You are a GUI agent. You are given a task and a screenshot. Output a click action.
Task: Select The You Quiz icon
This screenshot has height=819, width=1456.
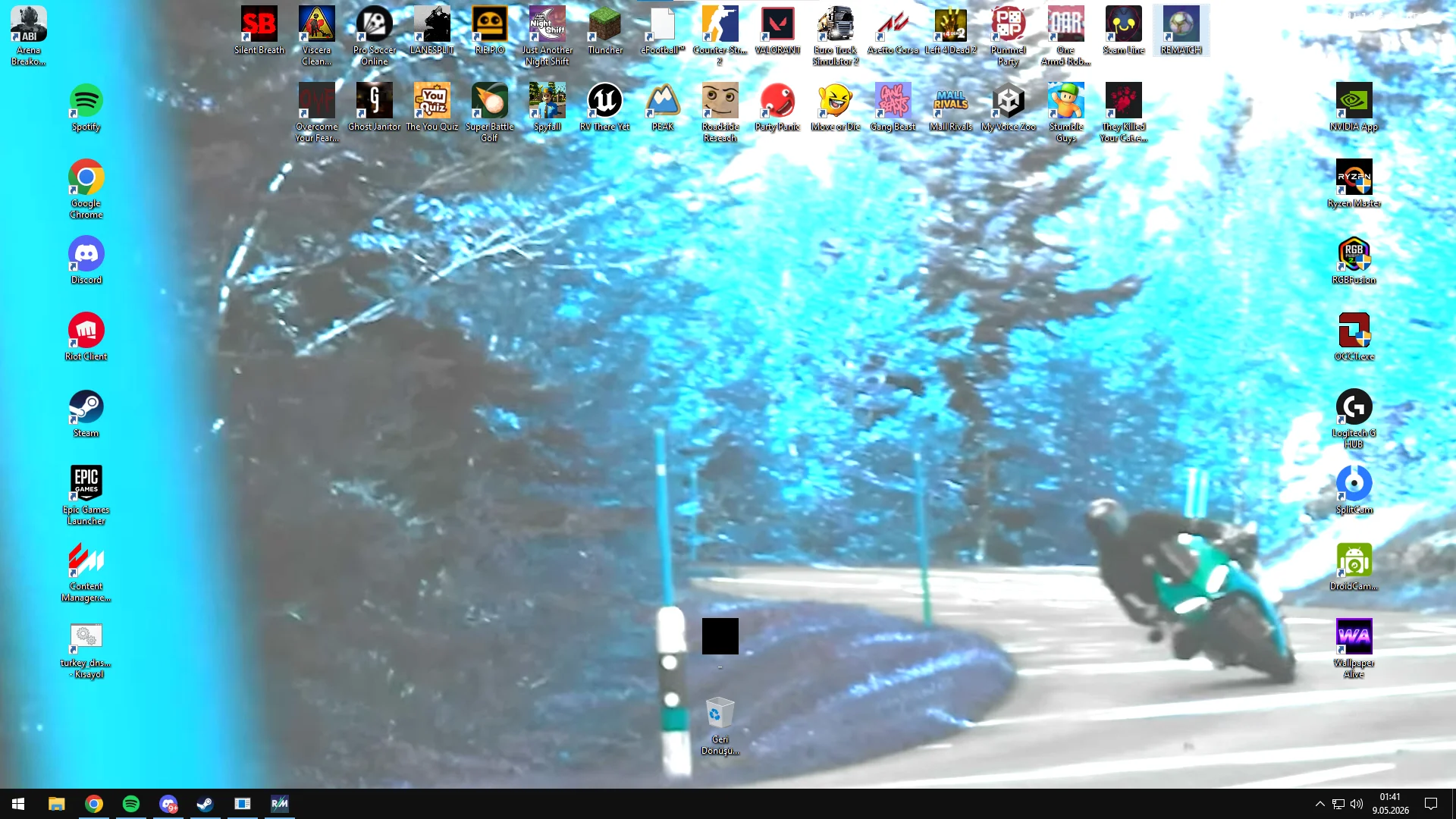(432, 107)
